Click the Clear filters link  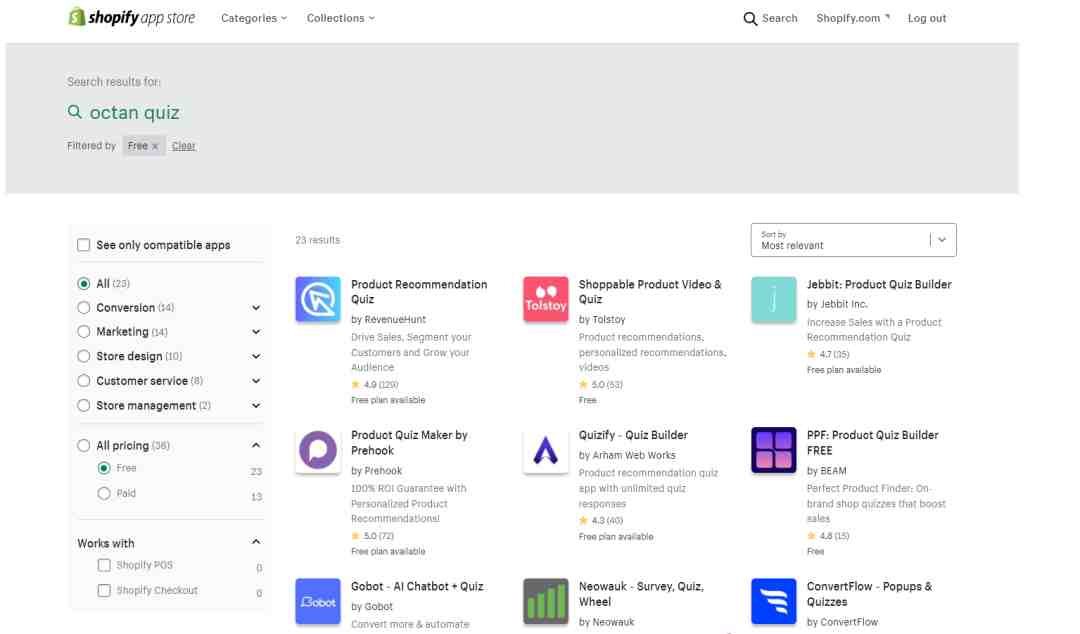tap(183, 146)
